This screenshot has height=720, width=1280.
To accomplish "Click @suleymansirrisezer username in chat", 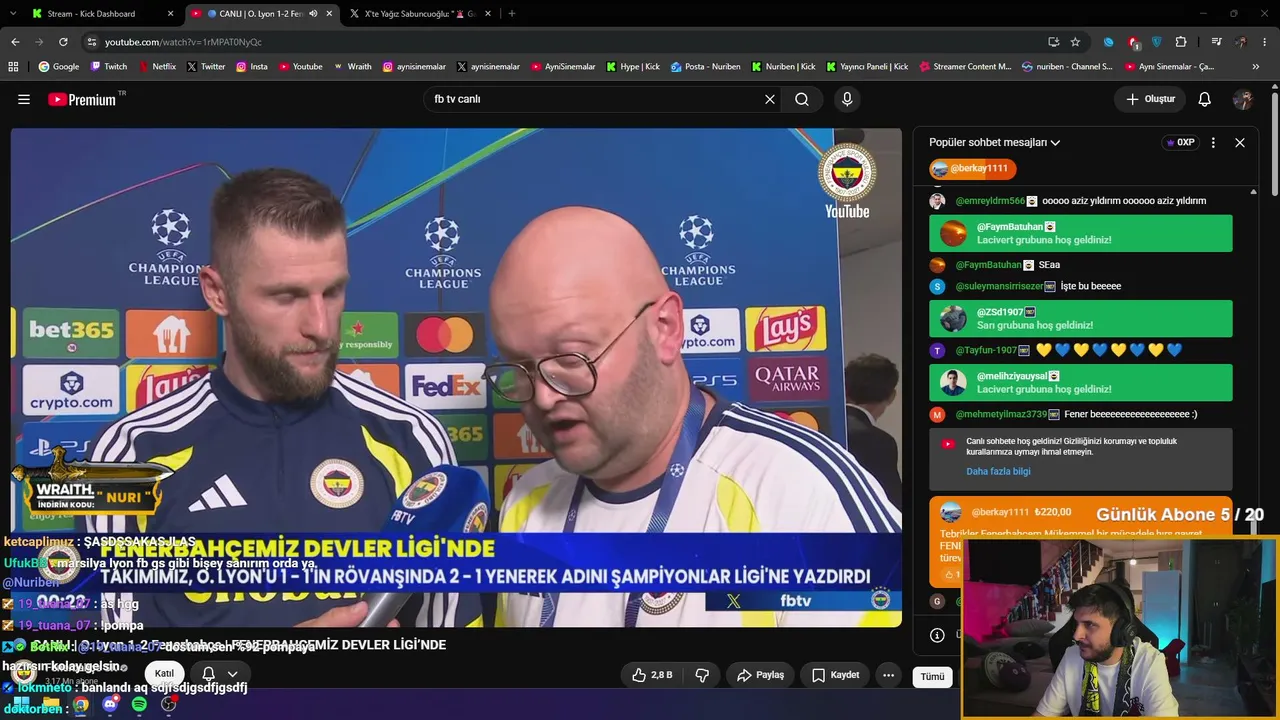I will (998, 286).
